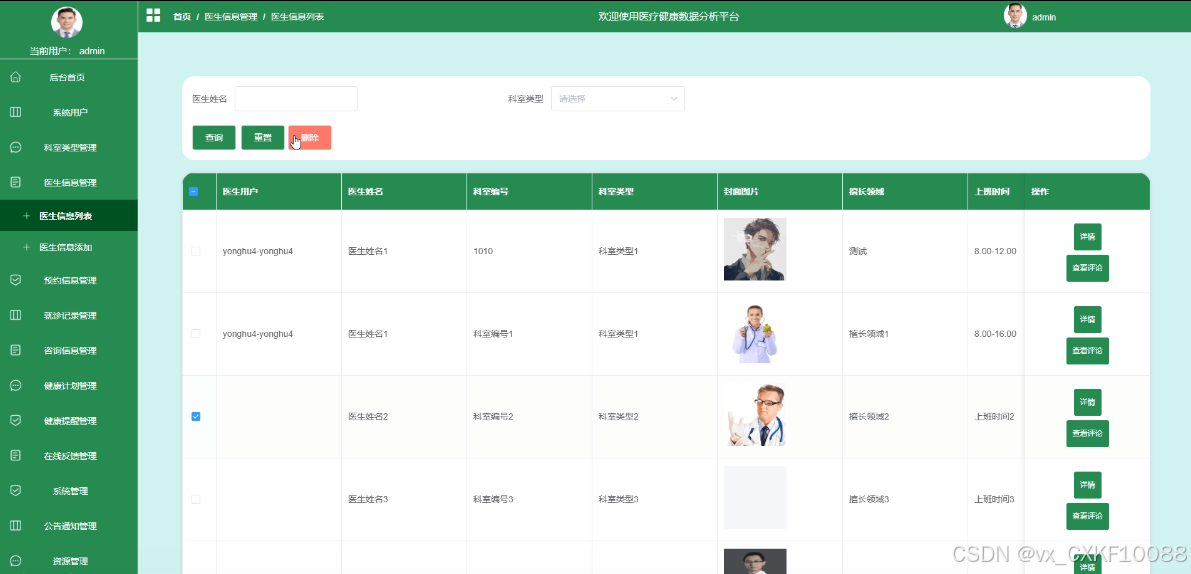The width and height of the screenshot is (1191, 574).
Task: Click the 查询 button
Action: [214, 137]
